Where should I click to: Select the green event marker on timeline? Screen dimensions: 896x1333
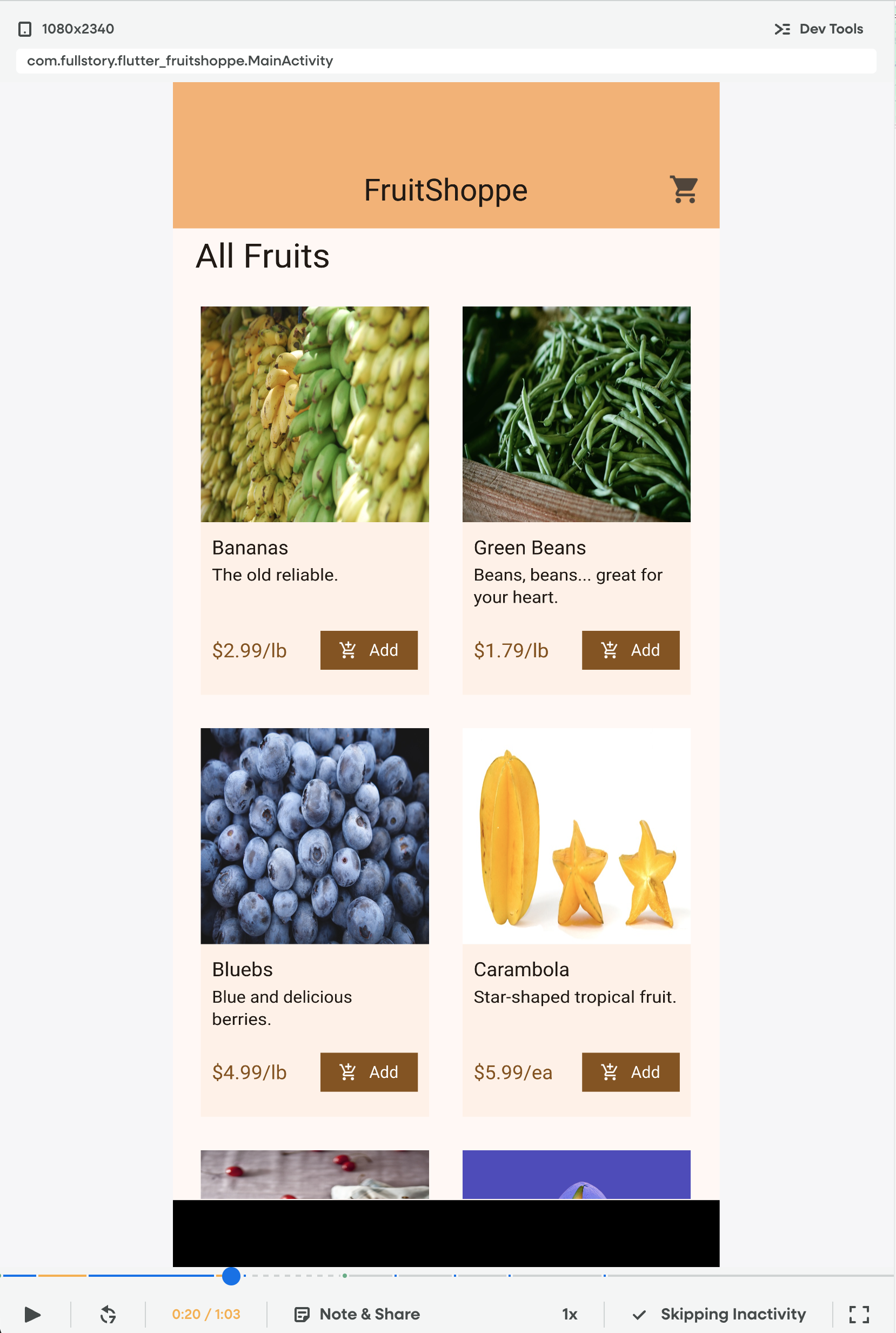tap(345, 1275)
